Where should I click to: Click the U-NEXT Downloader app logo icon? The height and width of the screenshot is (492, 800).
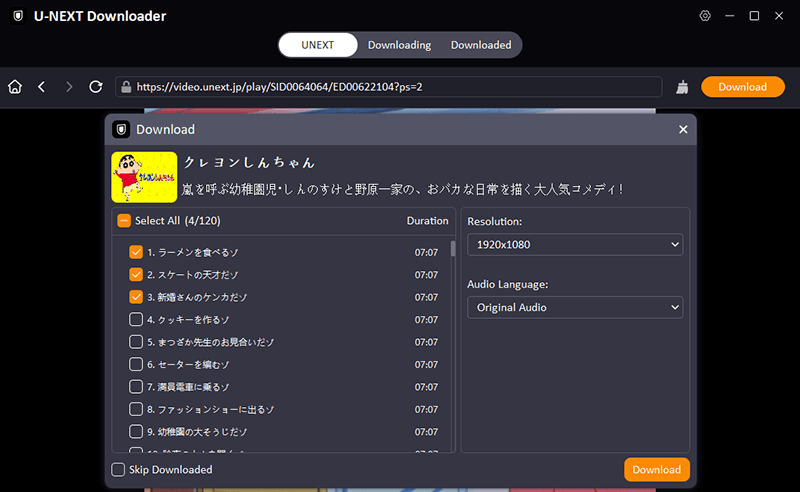(18, 16)
